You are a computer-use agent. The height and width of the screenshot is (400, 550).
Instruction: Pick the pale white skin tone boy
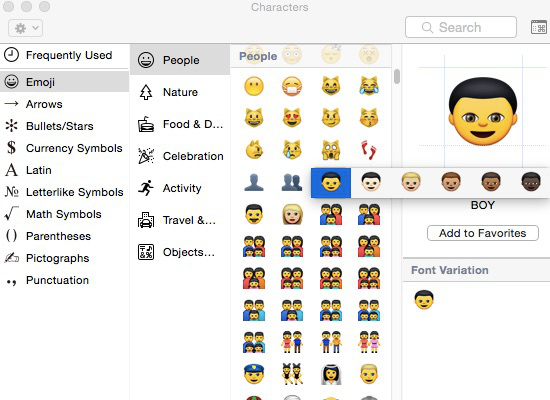pos(371,182)
